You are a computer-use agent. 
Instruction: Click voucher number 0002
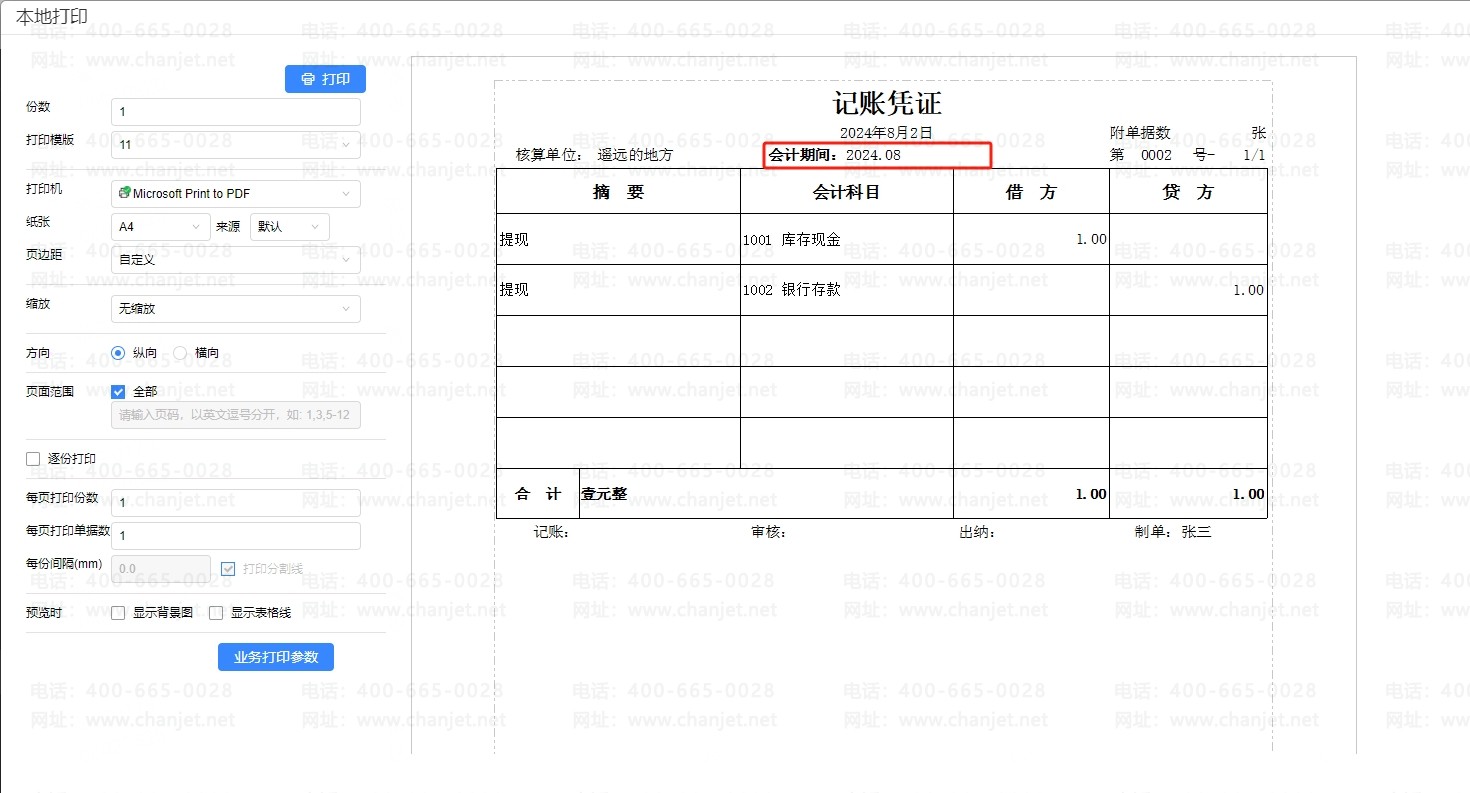click(1156, 155)
